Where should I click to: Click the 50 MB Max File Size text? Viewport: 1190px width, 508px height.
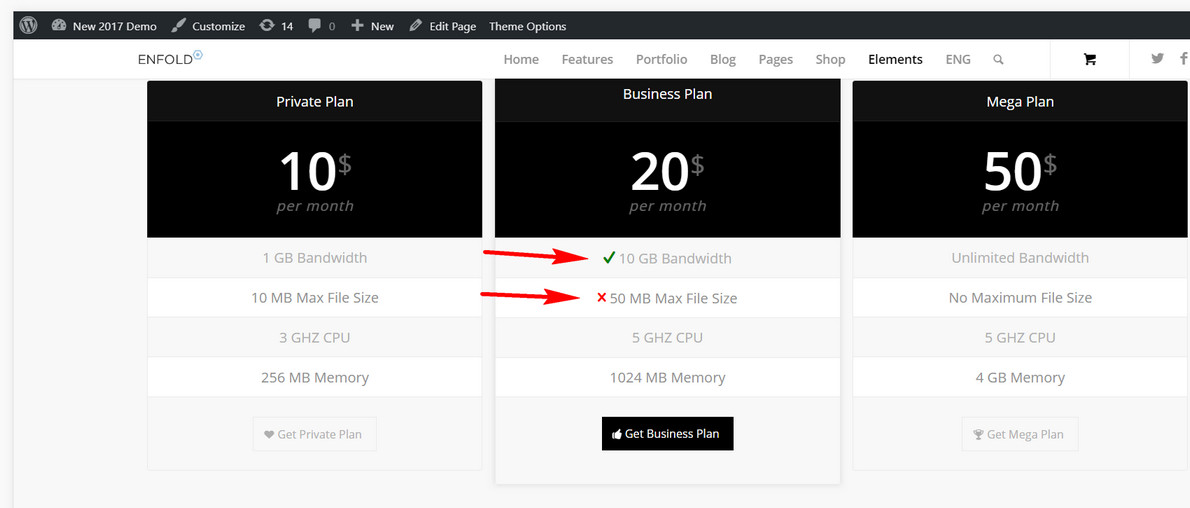(673, 298)
